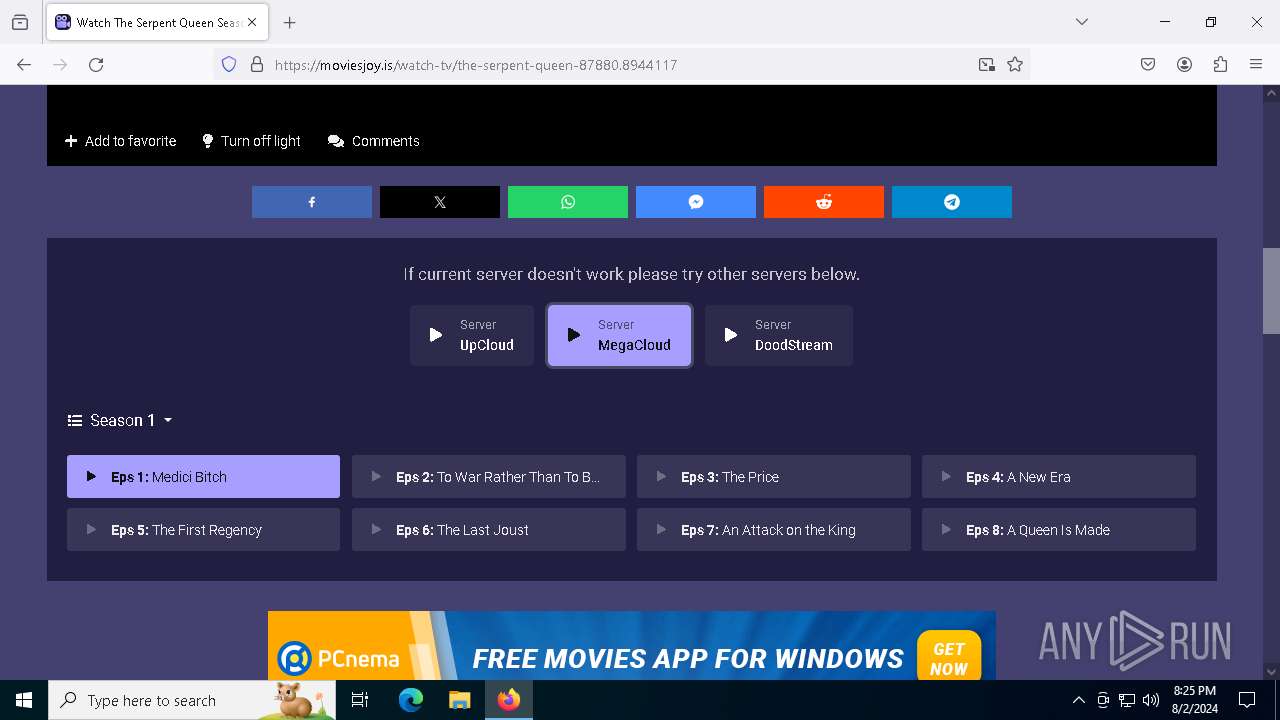Share on Reddit button
This screenshot has height=720, width=1280.
(x=824, y=202)
